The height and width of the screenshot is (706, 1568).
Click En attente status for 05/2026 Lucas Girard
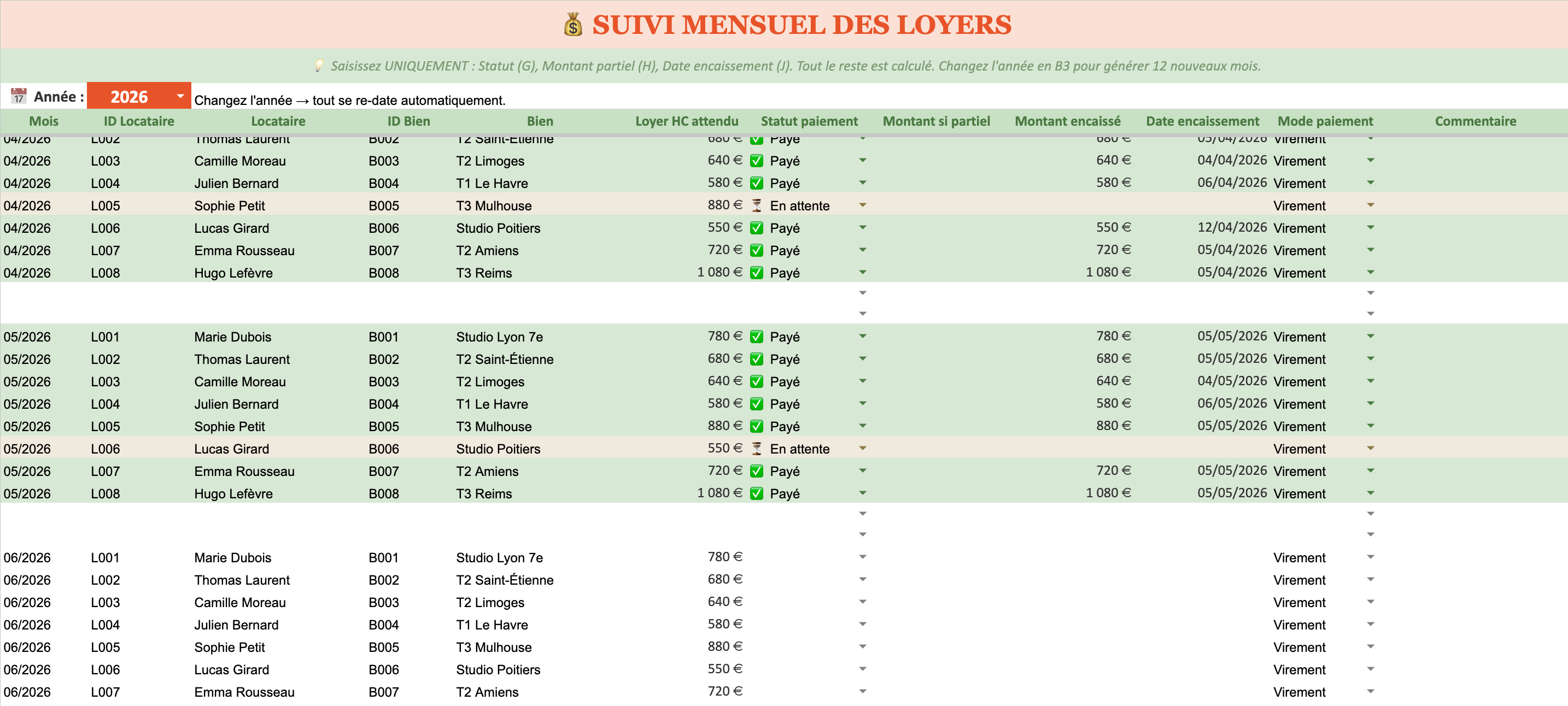[x=799, y=449]
